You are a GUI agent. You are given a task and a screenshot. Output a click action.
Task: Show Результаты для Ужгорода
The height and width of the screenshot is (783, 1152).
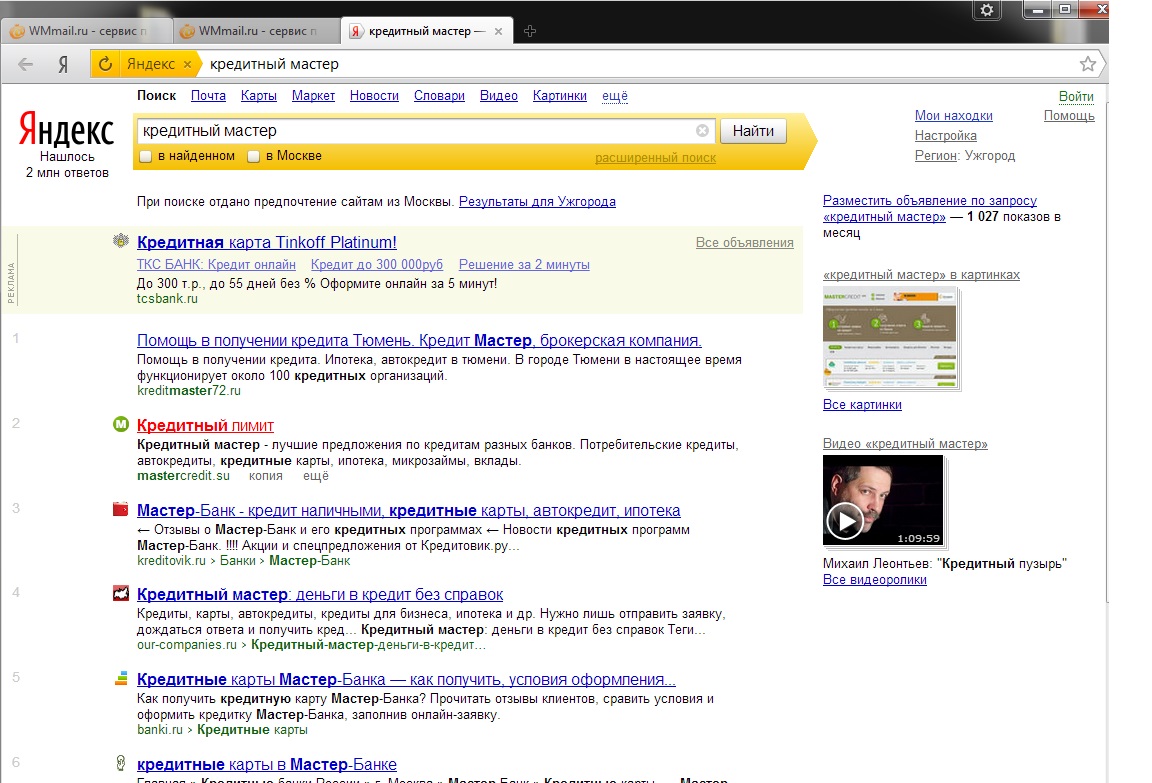point(537,201)
